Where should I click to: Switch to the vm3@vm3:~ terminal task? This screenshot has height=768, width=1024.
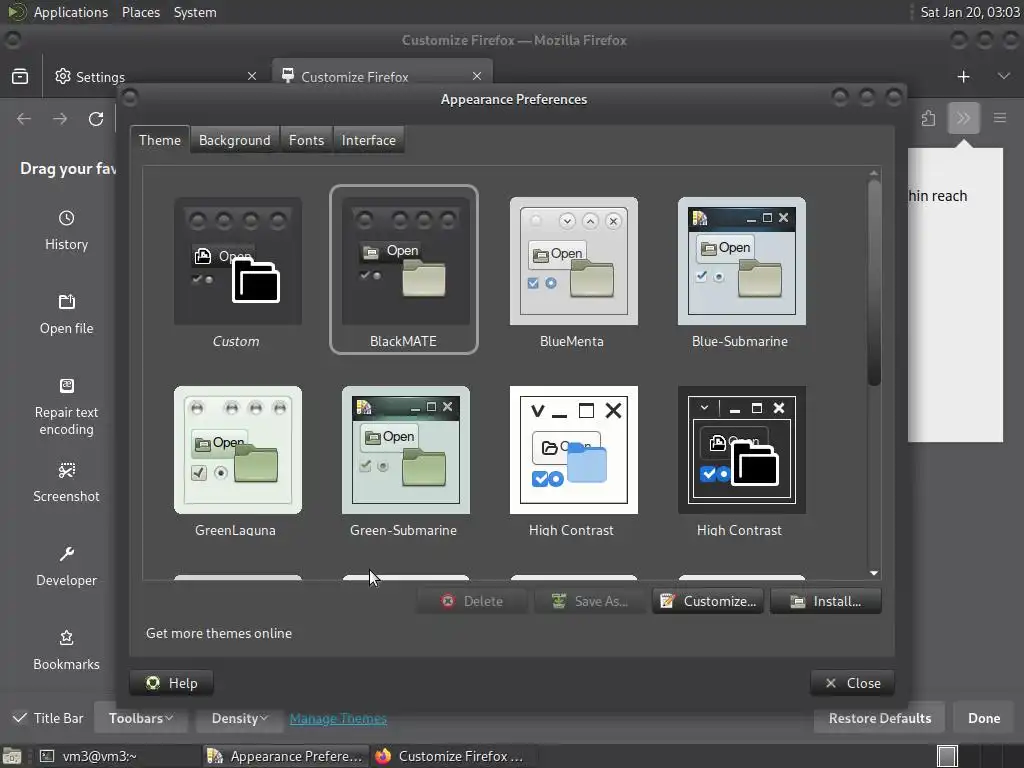click(118, 756)
